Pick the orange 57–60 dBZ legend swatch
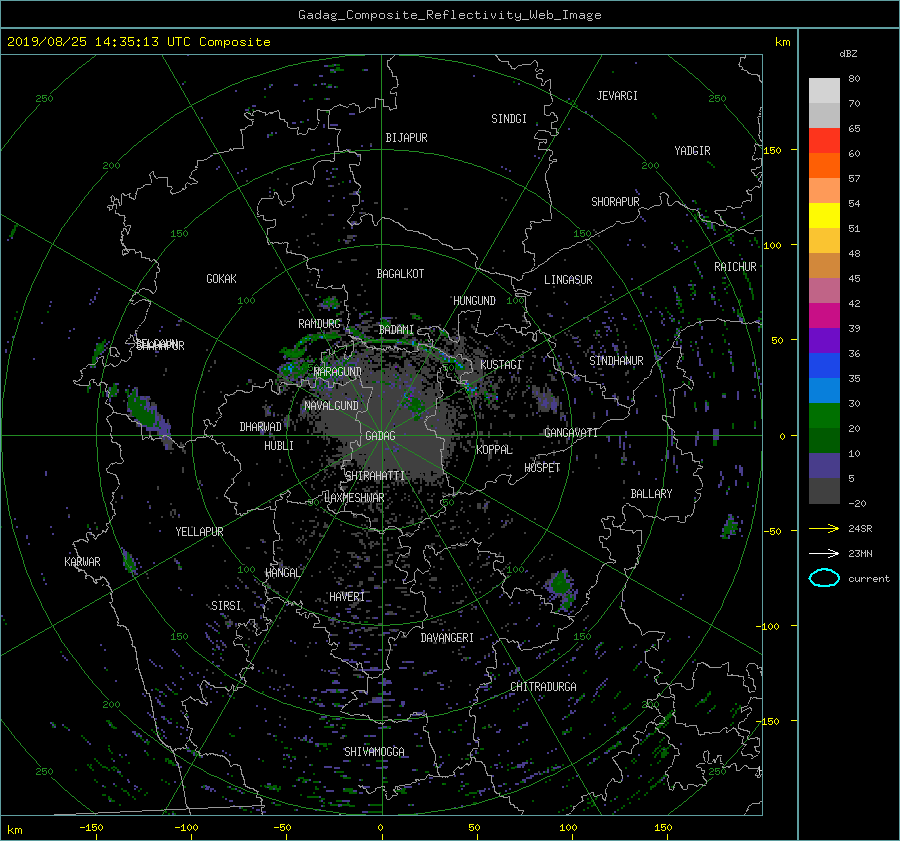 [x=824, y=165]
